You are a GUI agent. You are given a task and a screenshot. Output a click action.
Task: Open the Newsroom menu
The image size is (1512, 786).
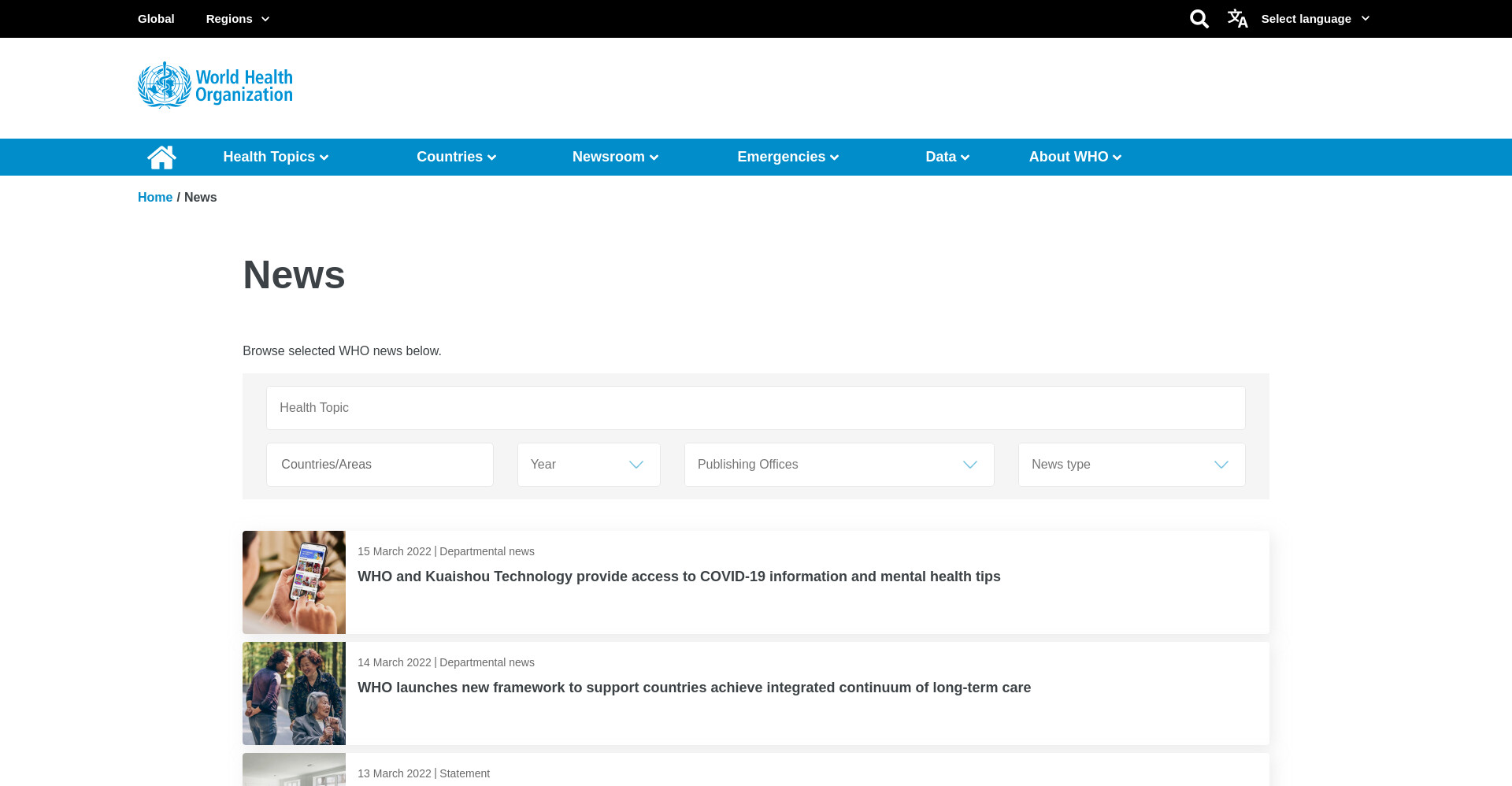(x=615, y=157)
